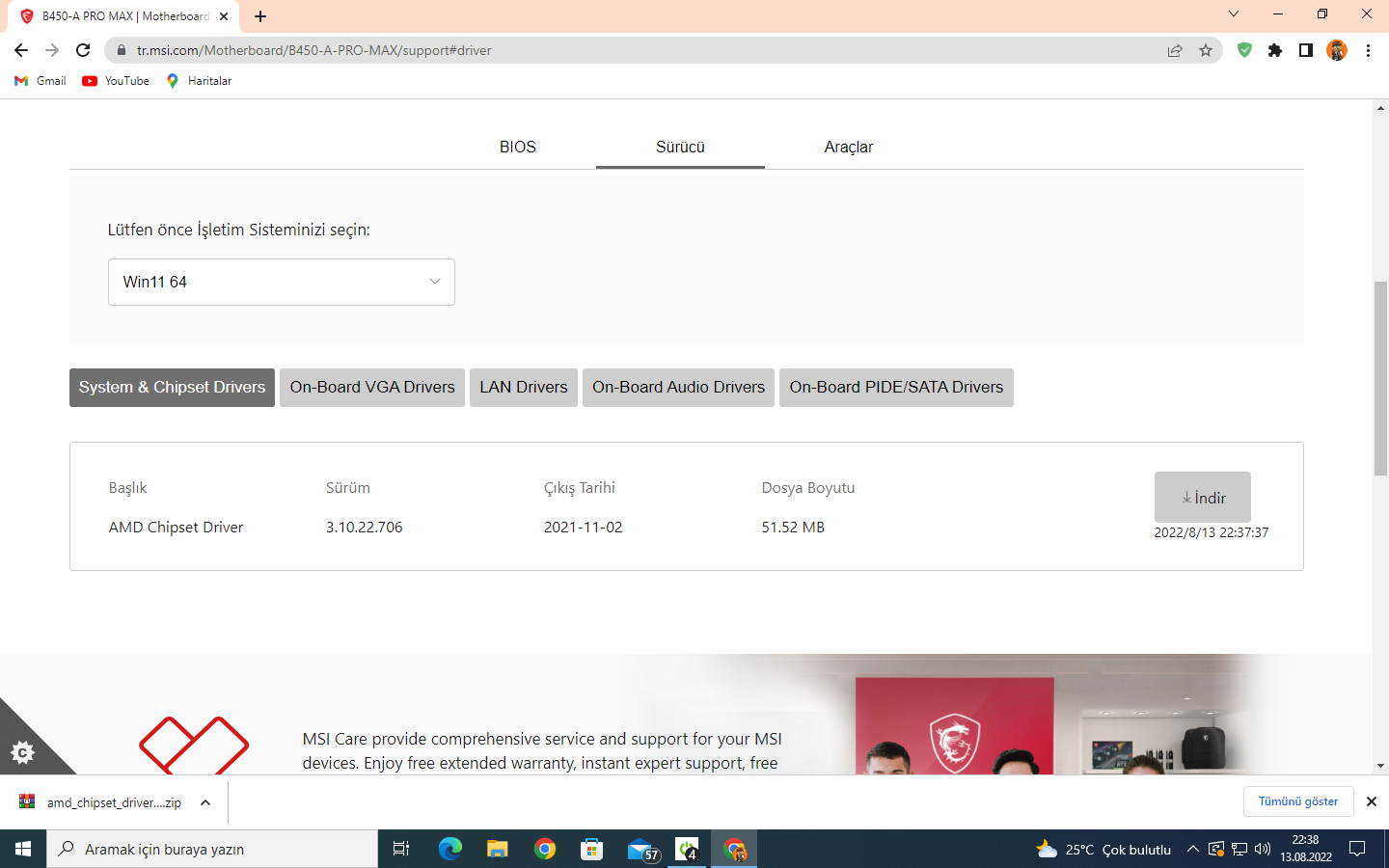Viewport: 1389px width, 868px height.
Task: Open the taskbar clock and calendar
Action: 1306,849
